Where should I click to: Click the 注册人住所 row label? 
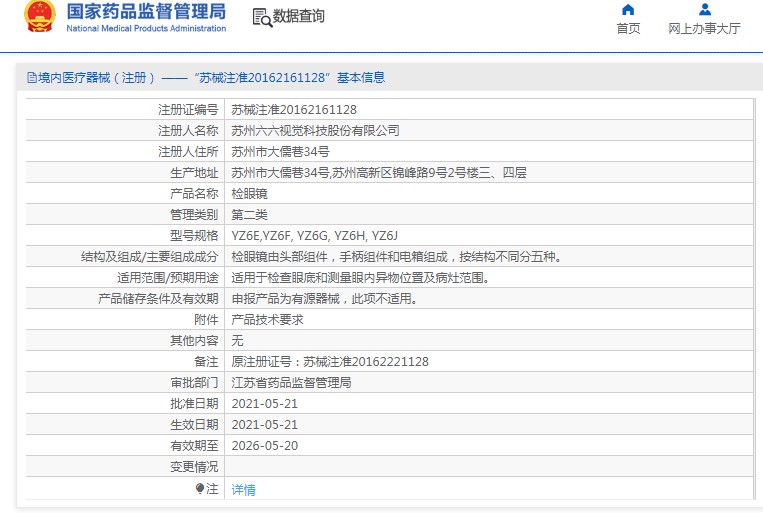188,151
